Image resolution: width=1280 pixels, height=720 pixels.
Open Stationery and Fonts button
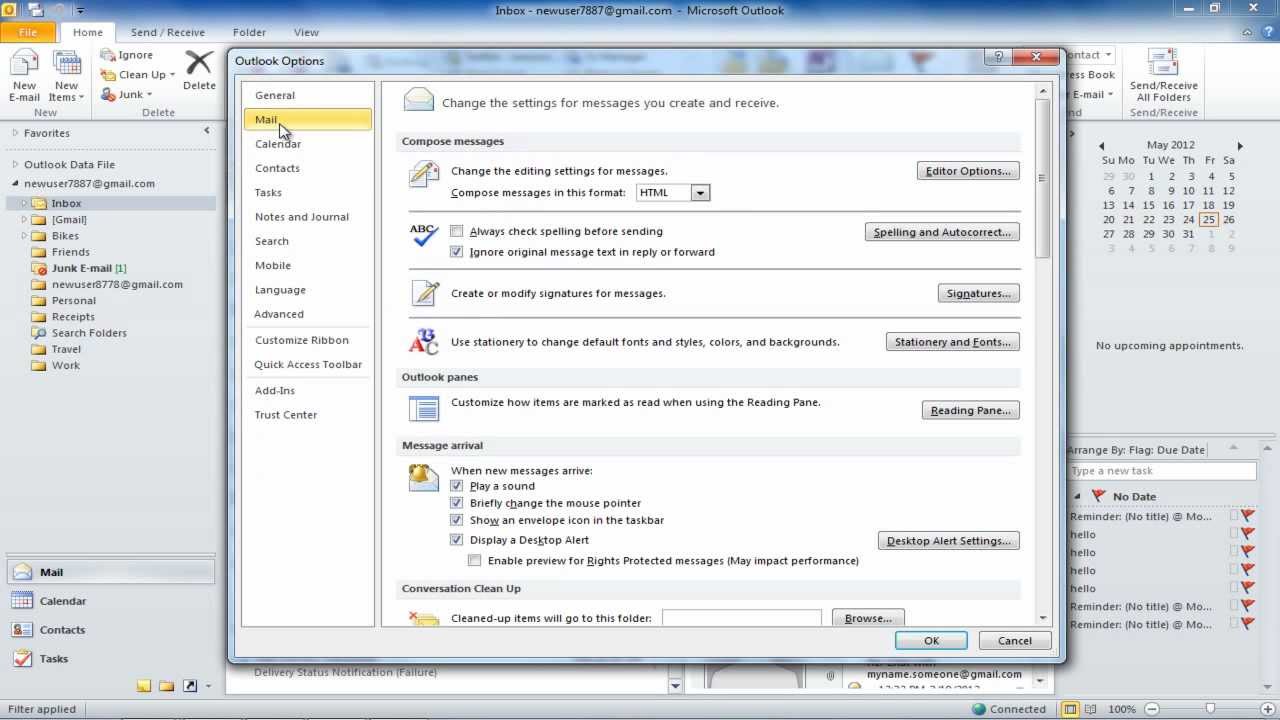click(x=952, y=342)
